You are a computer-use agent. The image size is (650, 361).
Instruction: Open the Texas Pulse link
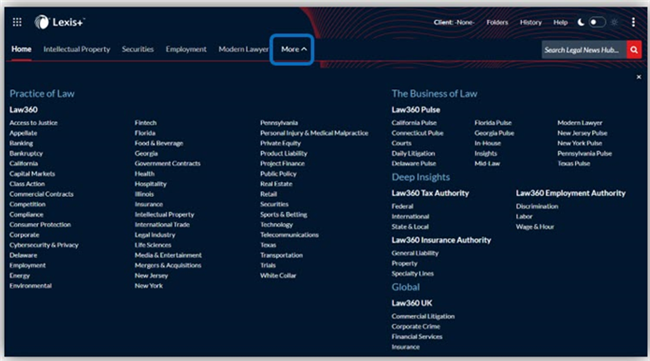pos(574,163)
